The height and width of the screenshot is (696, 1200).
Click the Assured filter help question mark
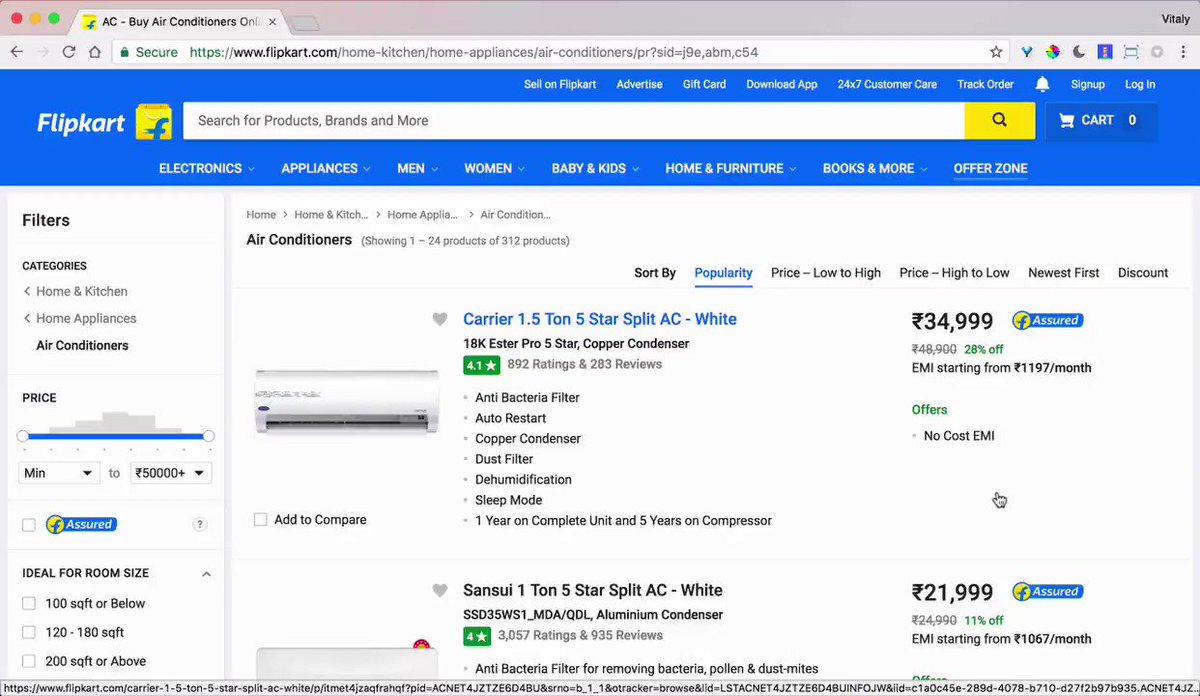pyautogui.click(x=200, y=524)
